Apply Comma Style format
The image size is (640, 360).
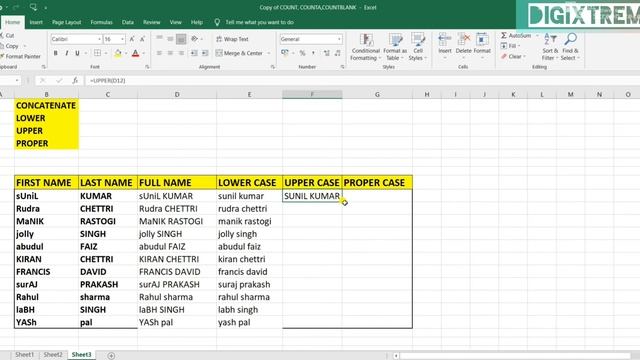click(x=313, y=53)
